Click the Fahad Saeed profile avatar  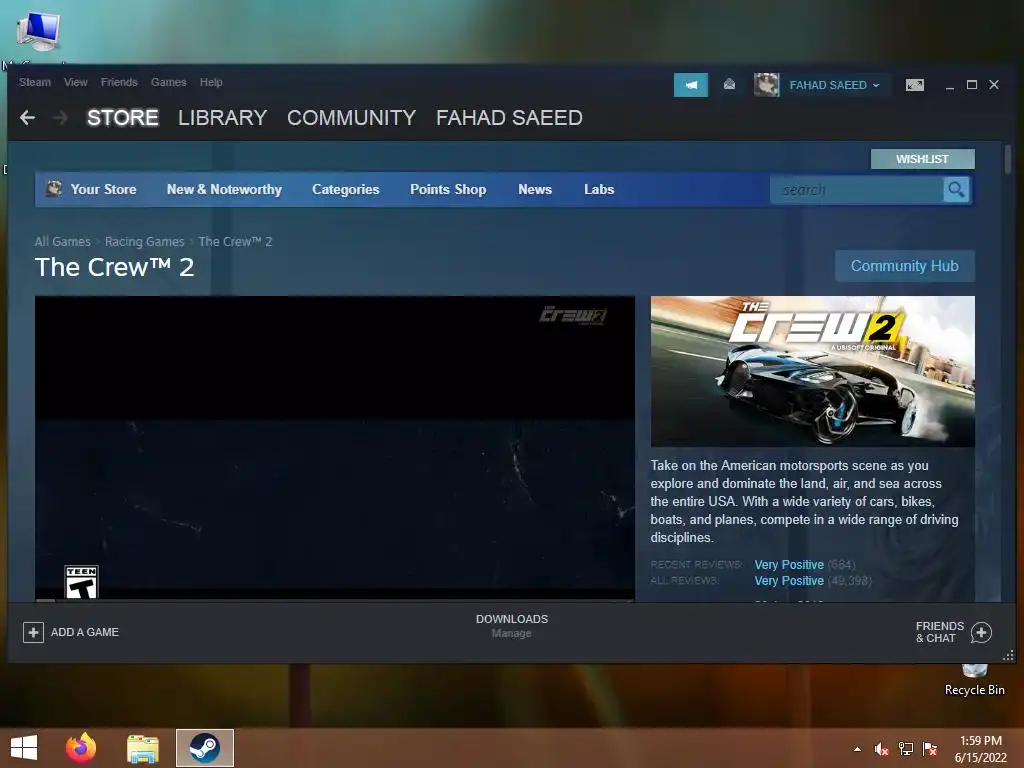point(767,85)
